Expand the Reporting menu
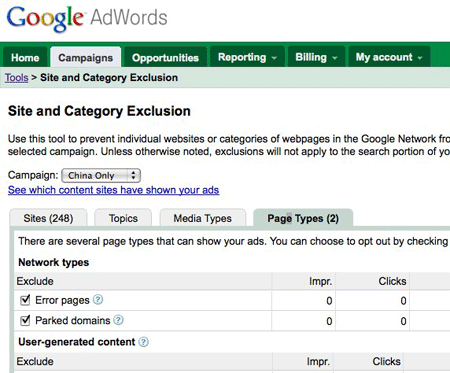The image size is (450, 373). pos(247,57)
